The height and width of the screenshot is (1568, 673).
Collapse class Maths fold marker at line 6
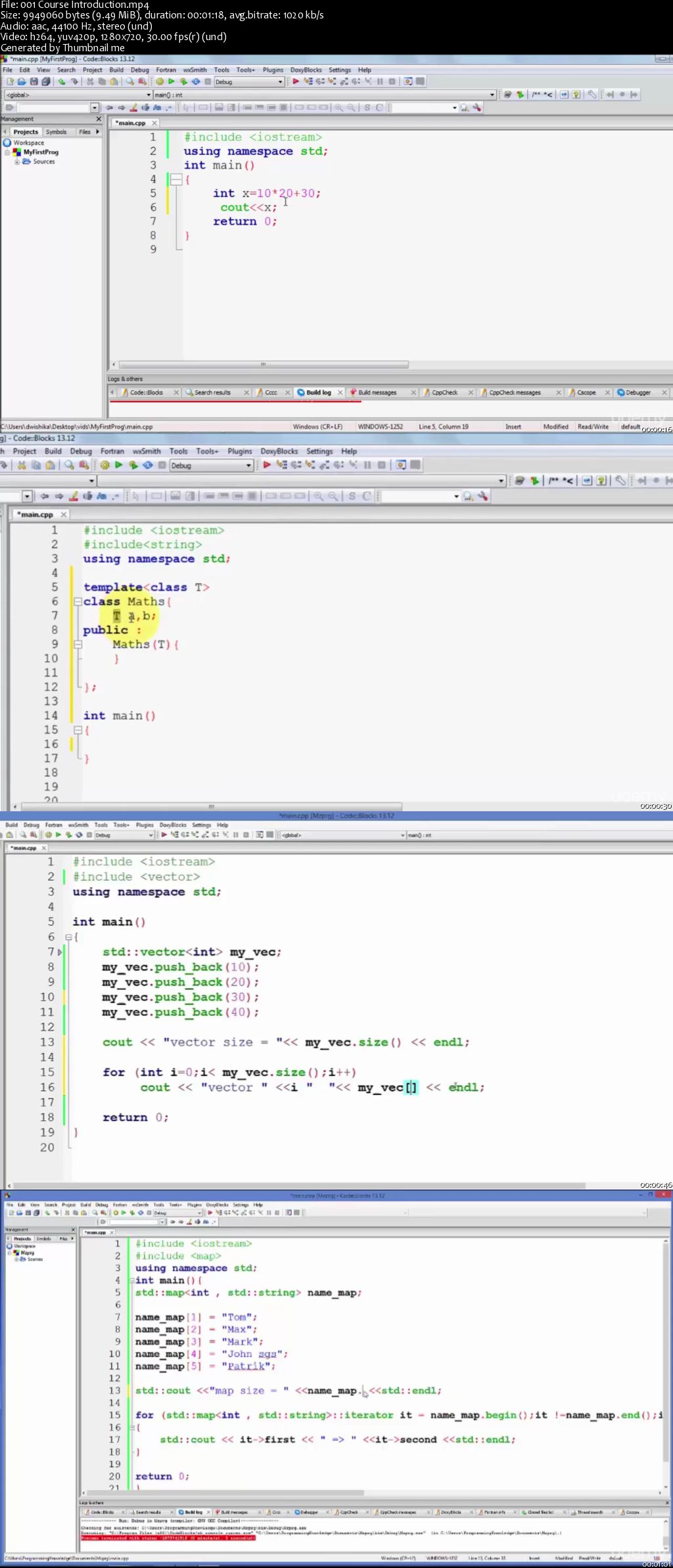click(78, 602)
